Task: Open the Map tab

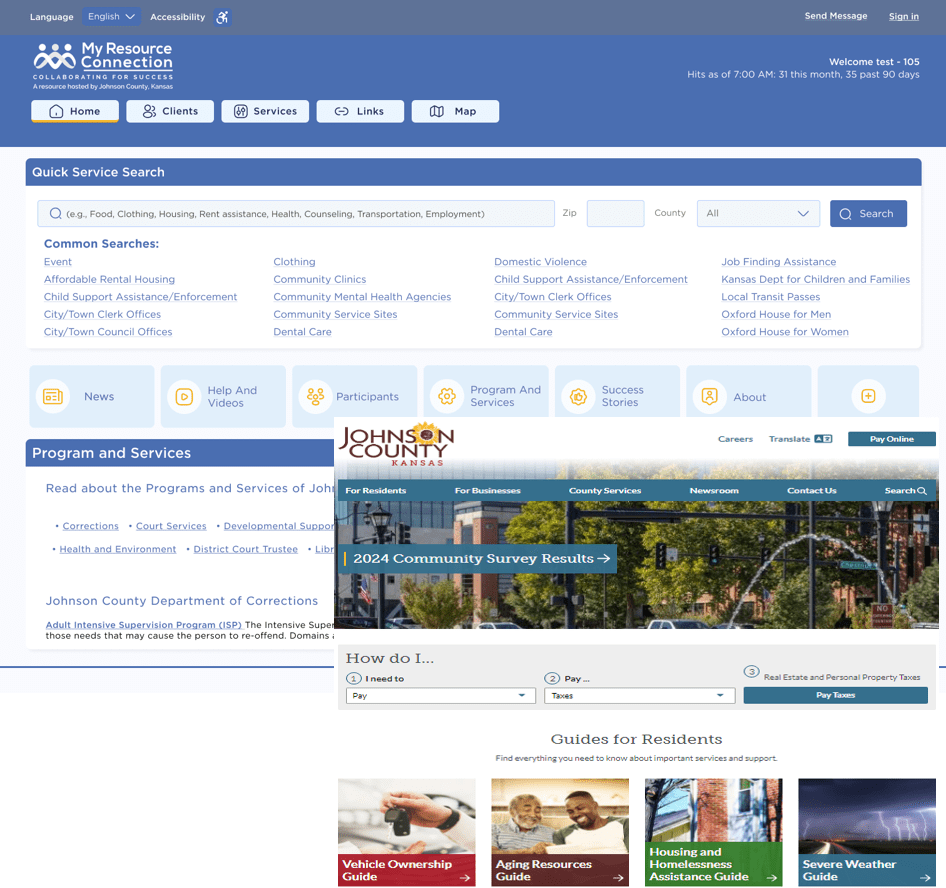Action: coord(455,111)
